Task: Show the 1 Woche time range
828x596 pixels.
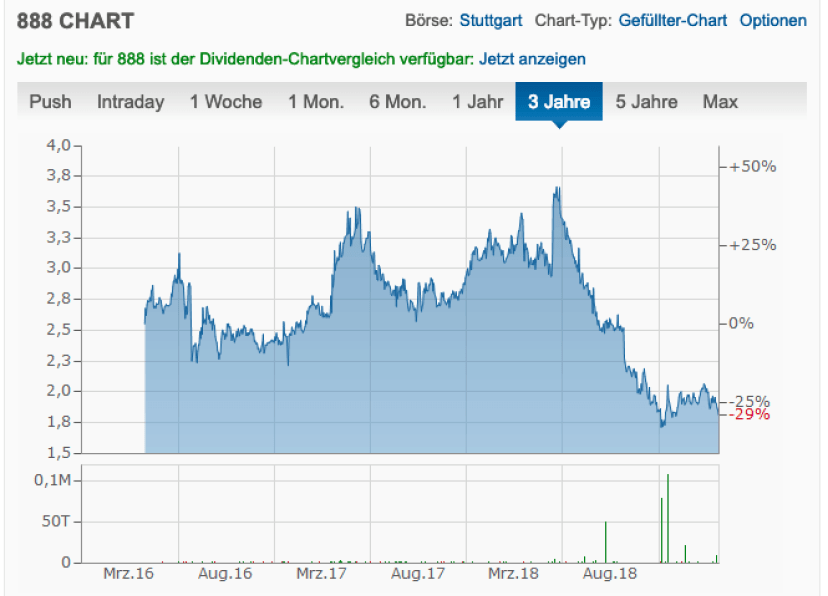Action: (x=225, y=102)
